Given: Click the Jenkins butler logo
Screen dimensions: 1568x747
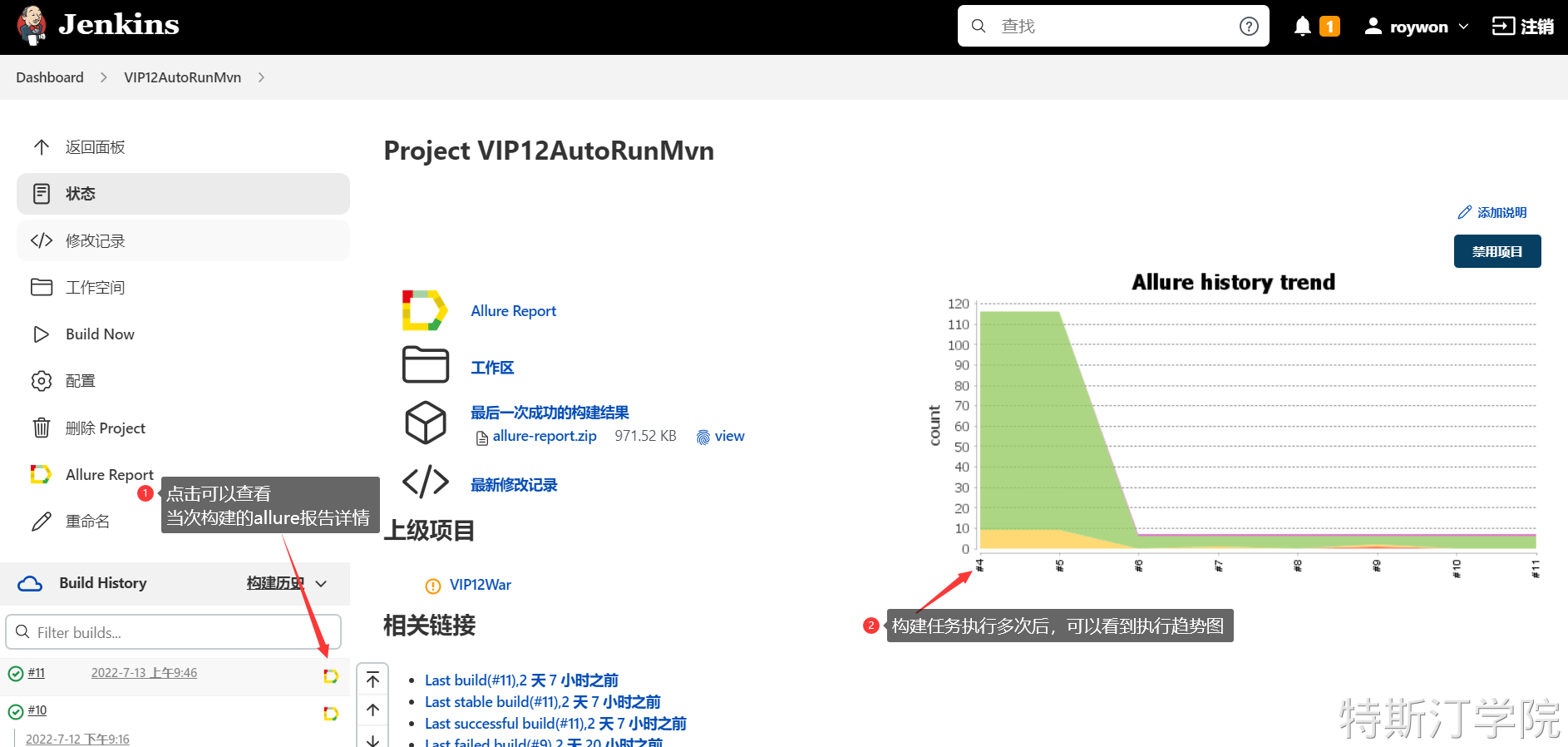Looking at the screenshot, I should 32,26.
